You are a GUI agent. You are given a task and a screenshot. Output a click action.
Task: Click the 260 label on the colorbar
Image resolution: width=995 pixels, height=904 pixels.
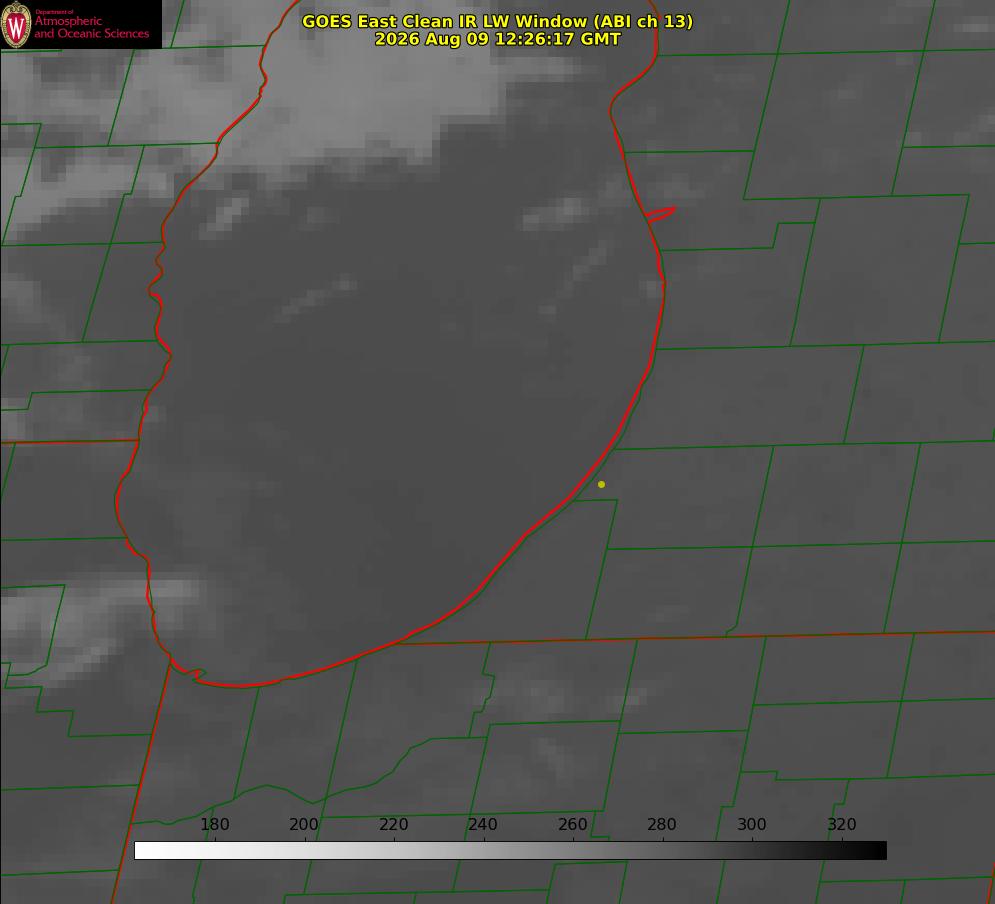[572, 824]
